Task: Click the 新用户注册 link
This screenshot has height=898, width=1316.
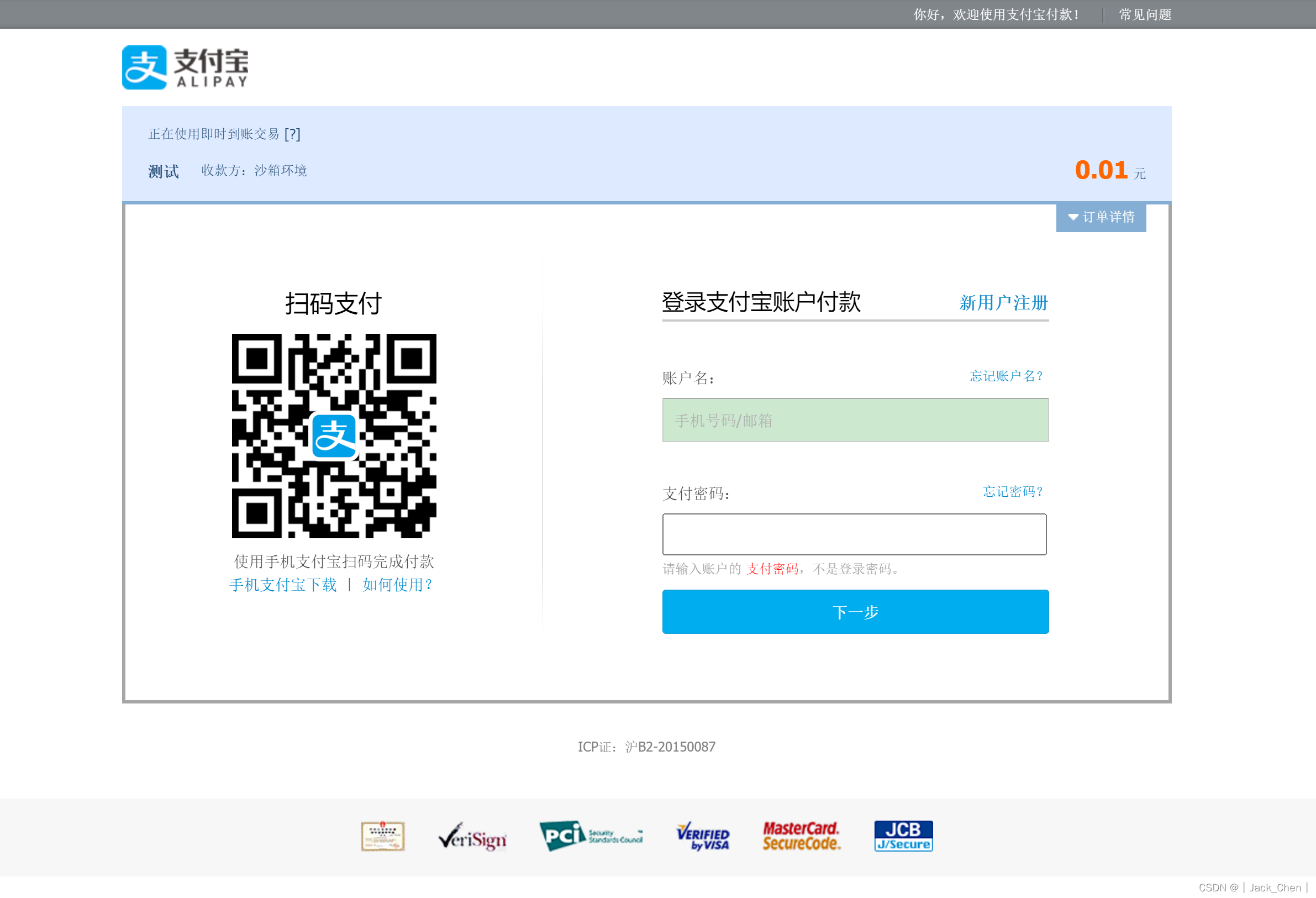Action: tap(1003, 302)
